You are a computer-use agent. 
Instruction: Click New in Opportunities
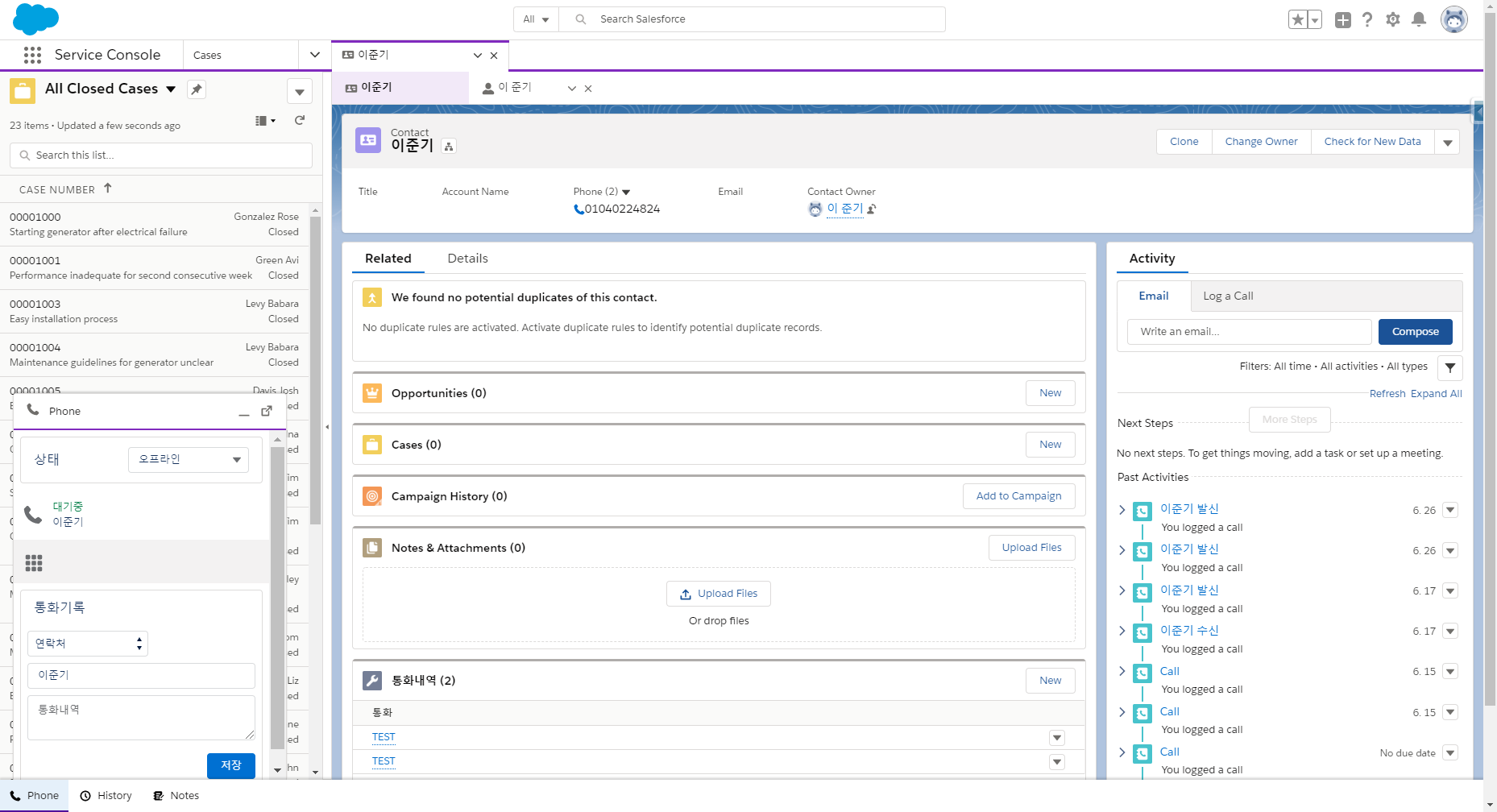1051,393
